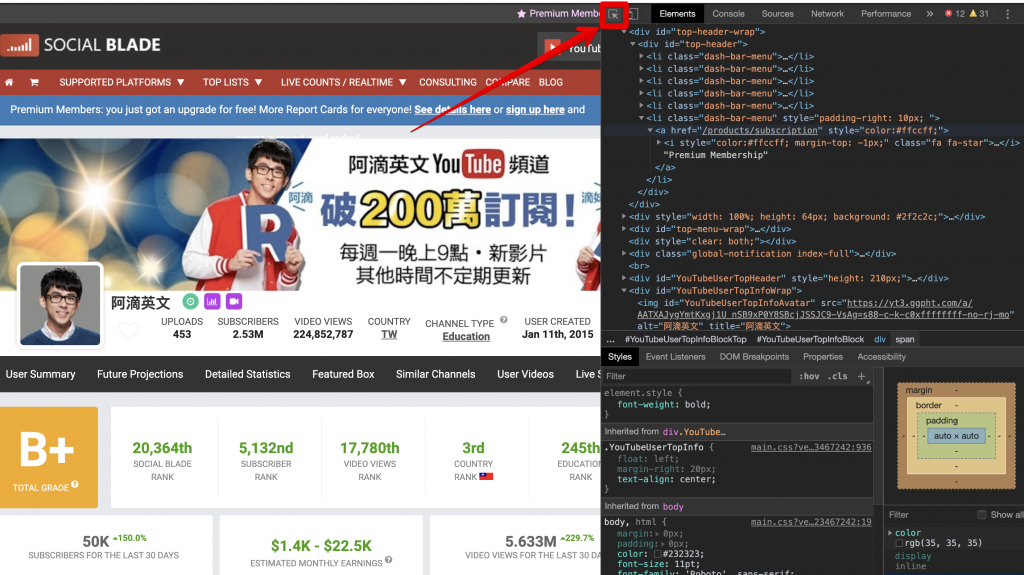Open the Network tab
Screen dimensions: 1024x575
[x=827, y=14]
